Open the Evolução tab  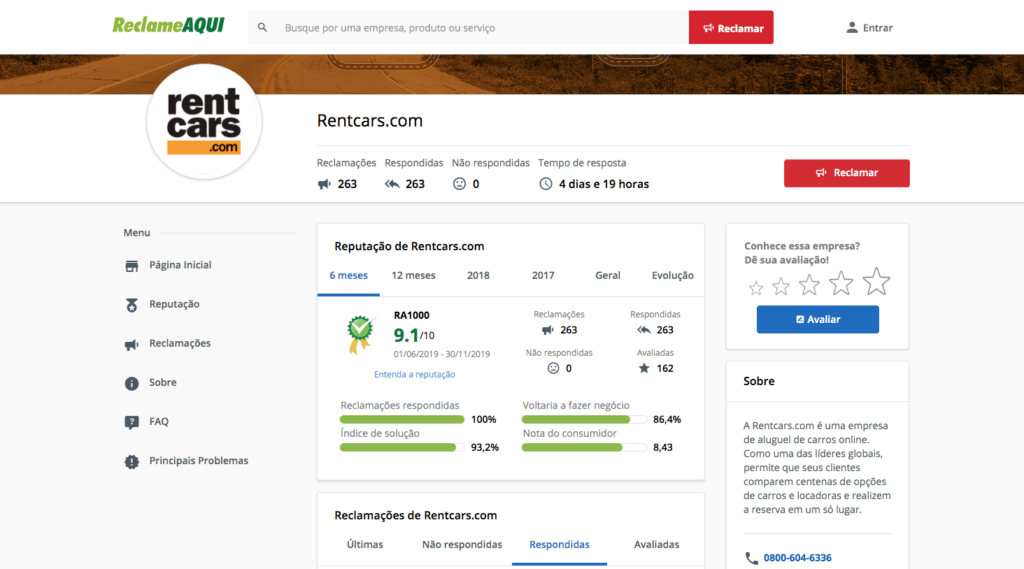(x=672, y=276)
